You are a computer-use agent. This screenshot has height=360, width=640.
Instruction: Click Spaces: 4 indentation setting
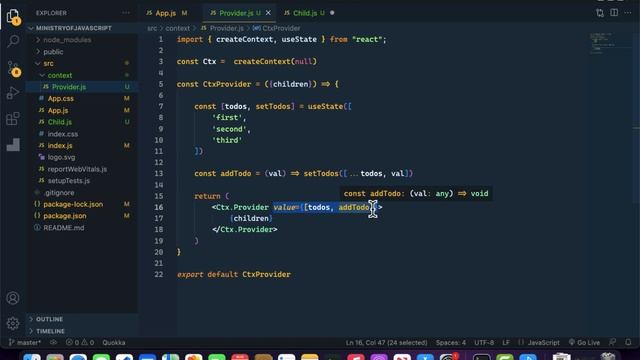[x=451, y=342]
